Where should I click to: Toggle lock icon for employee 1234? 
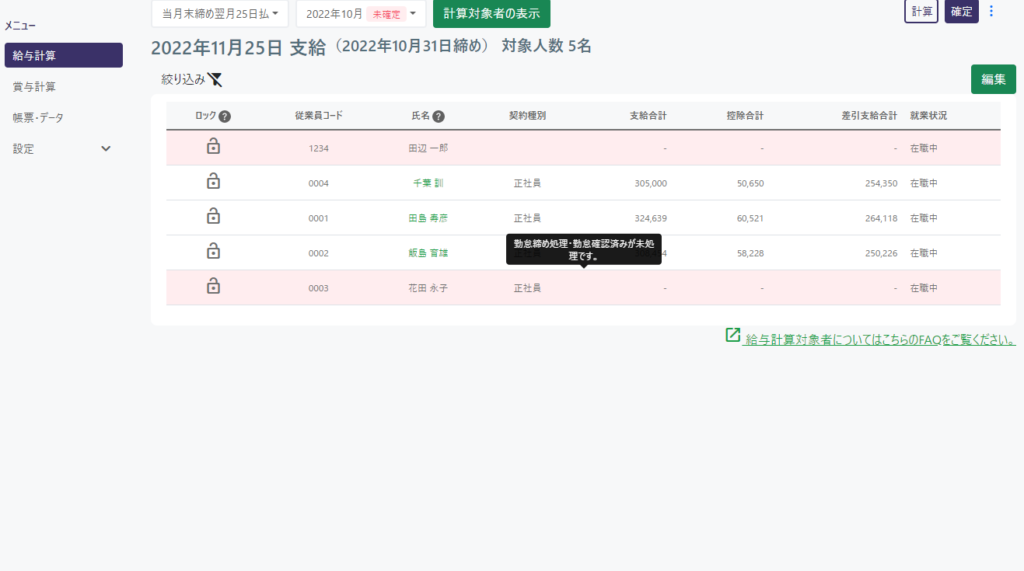tap(213, 147)
